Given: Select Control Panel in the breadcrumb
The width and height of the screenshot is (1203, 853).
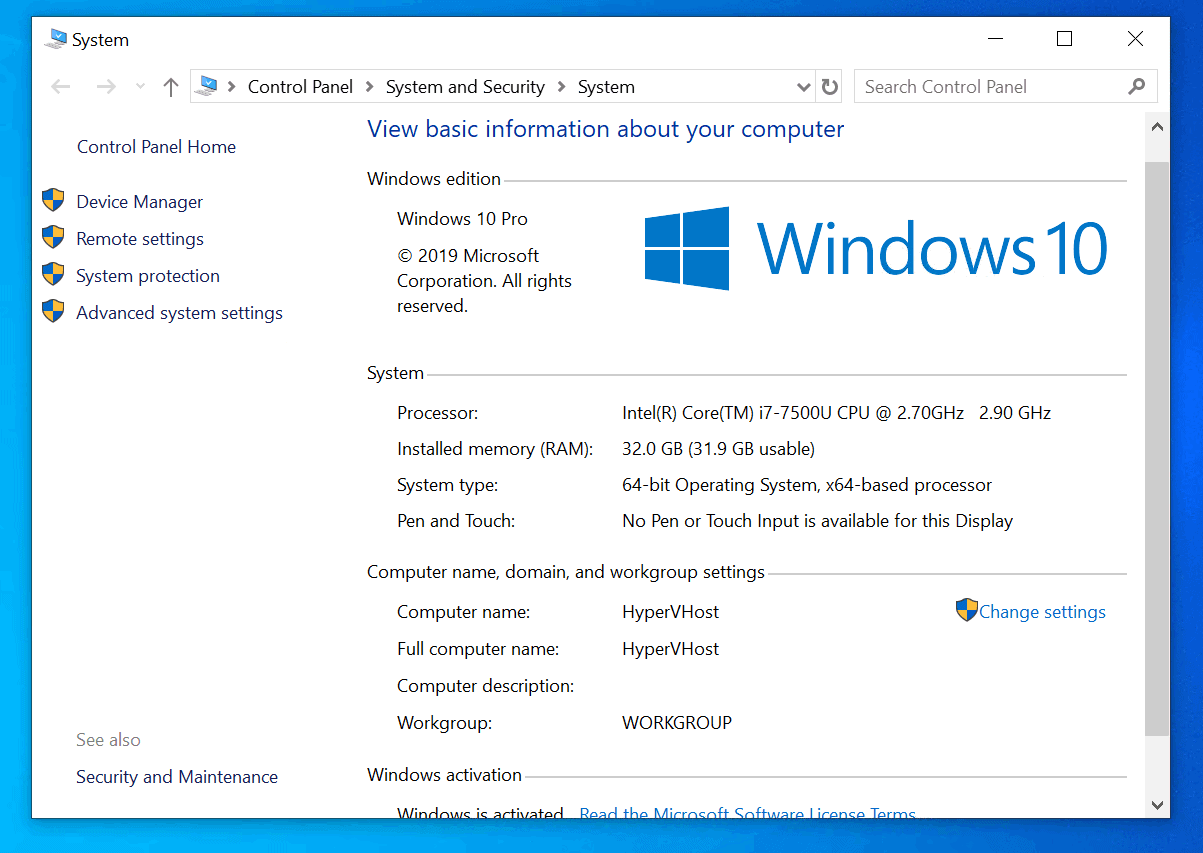Looking at the screenshot, I should point(300,87).
